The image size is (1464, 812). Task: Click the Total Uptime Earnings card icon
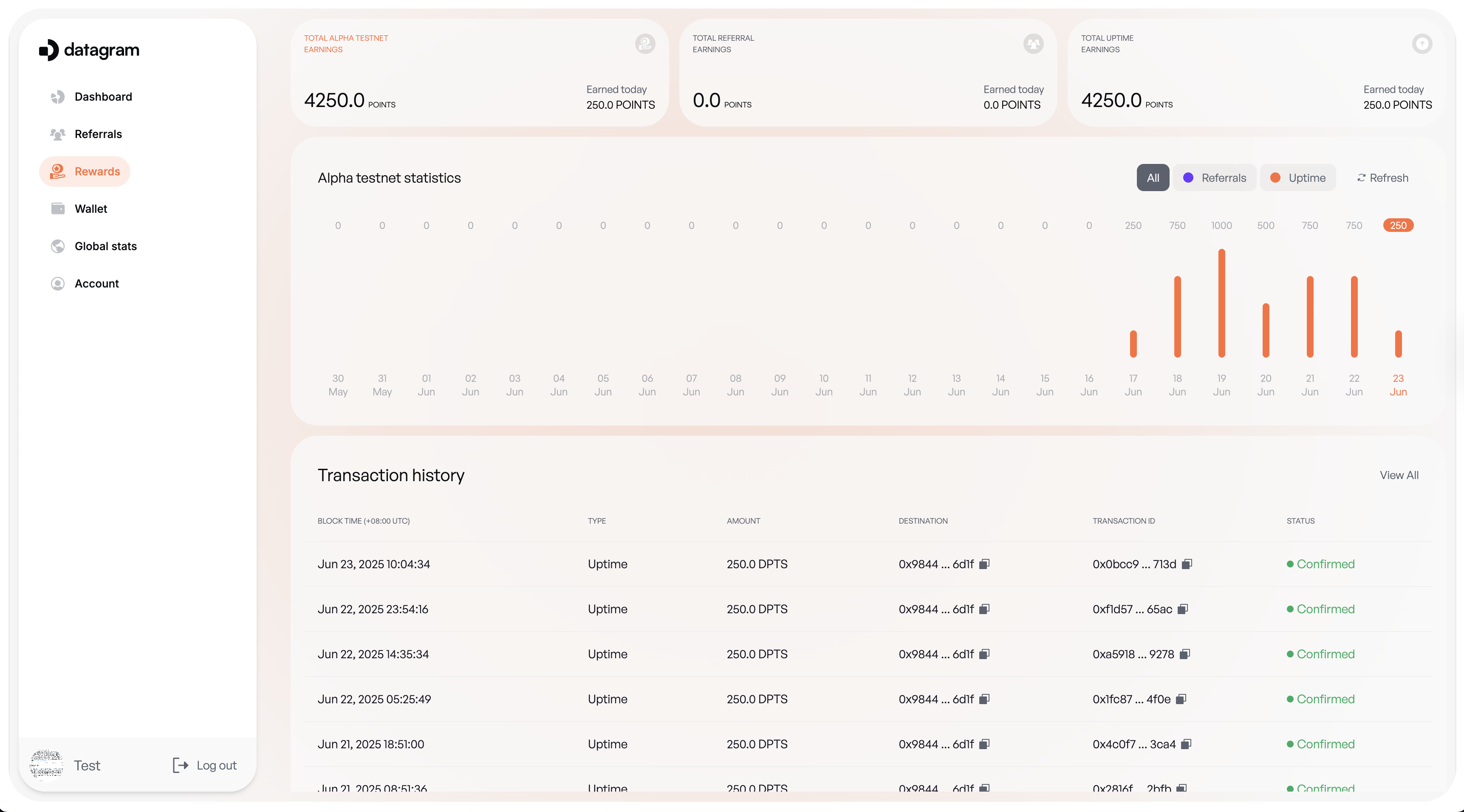point(1422,44)
